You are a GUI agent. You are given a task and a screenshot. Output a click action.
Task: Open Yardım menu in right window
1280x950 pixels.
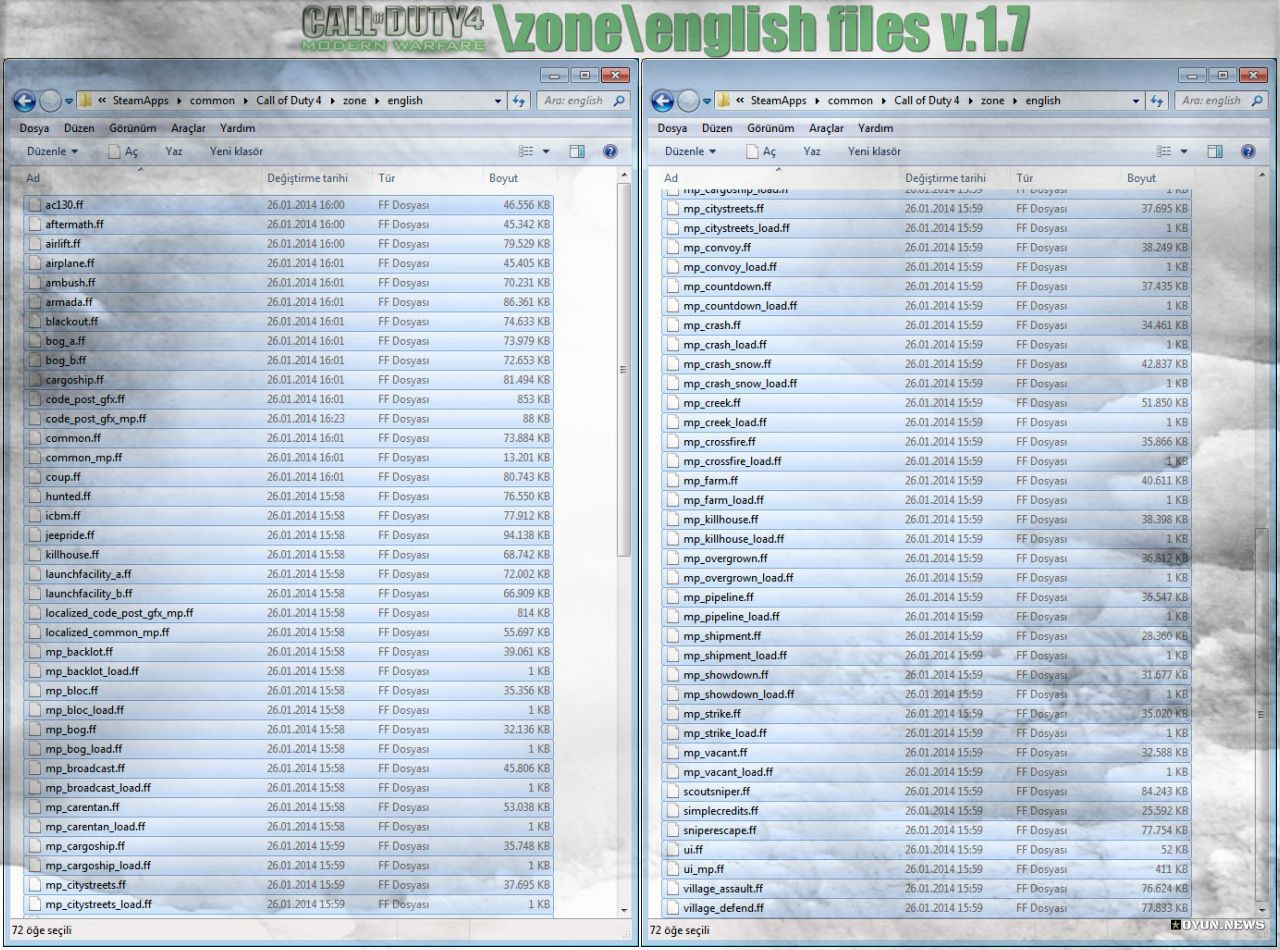pyautogui.click(x=876, y=128)
